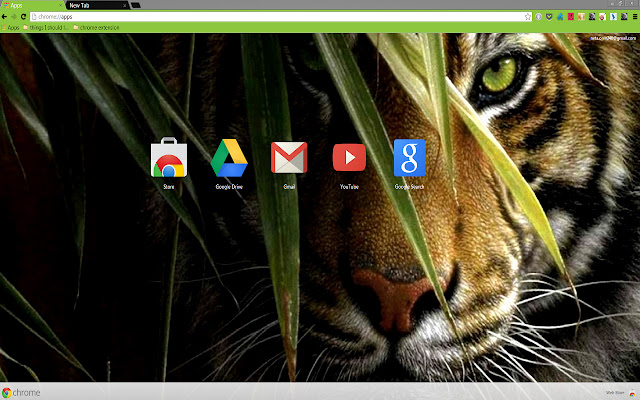Click the Chrome logo in bottom bar
The height and width of the screenshot is (400, 640).
[21, 393]
